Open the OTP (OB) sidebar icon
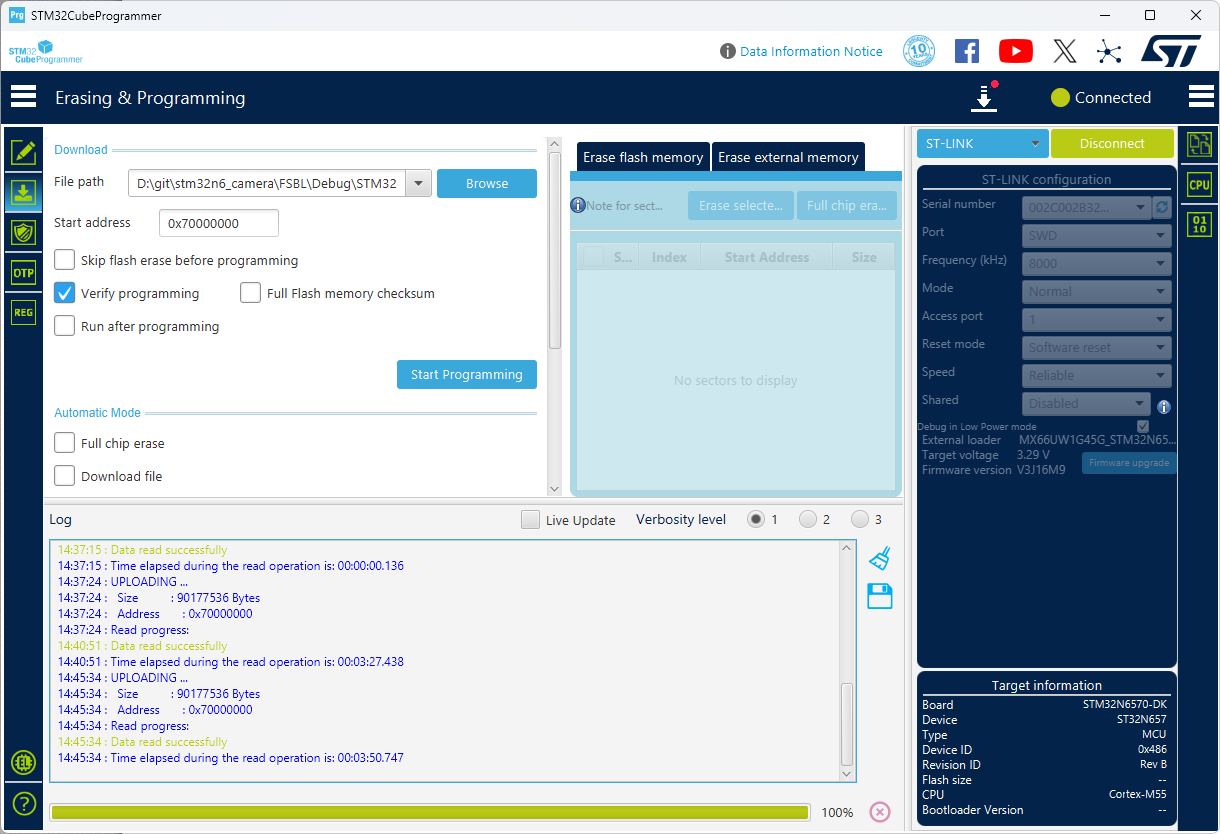 [23, 272]
